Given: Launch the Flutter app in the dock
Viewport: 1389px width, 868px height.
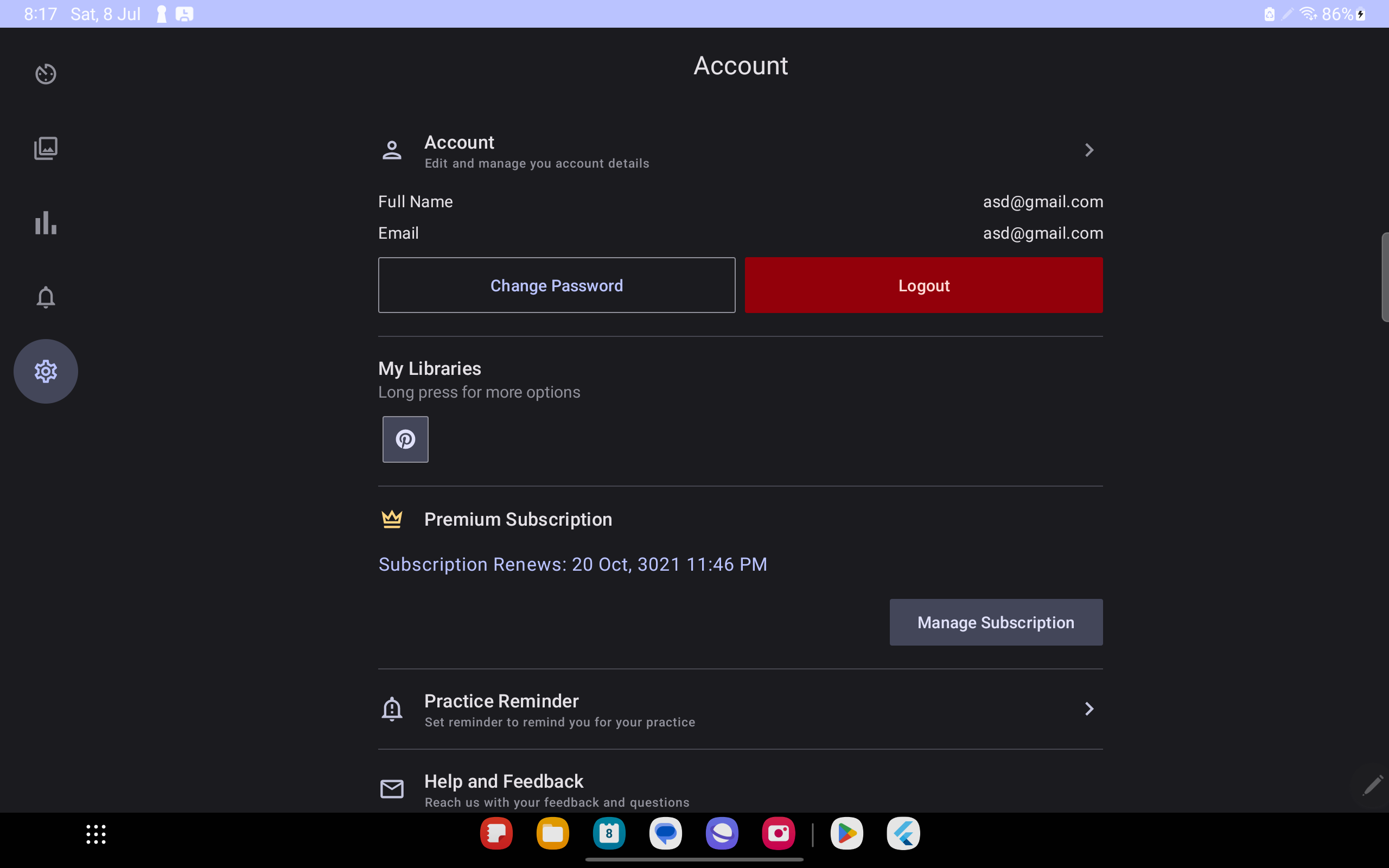Looking at the screenshot, I should pyautogui.click(x=903, y=833).
